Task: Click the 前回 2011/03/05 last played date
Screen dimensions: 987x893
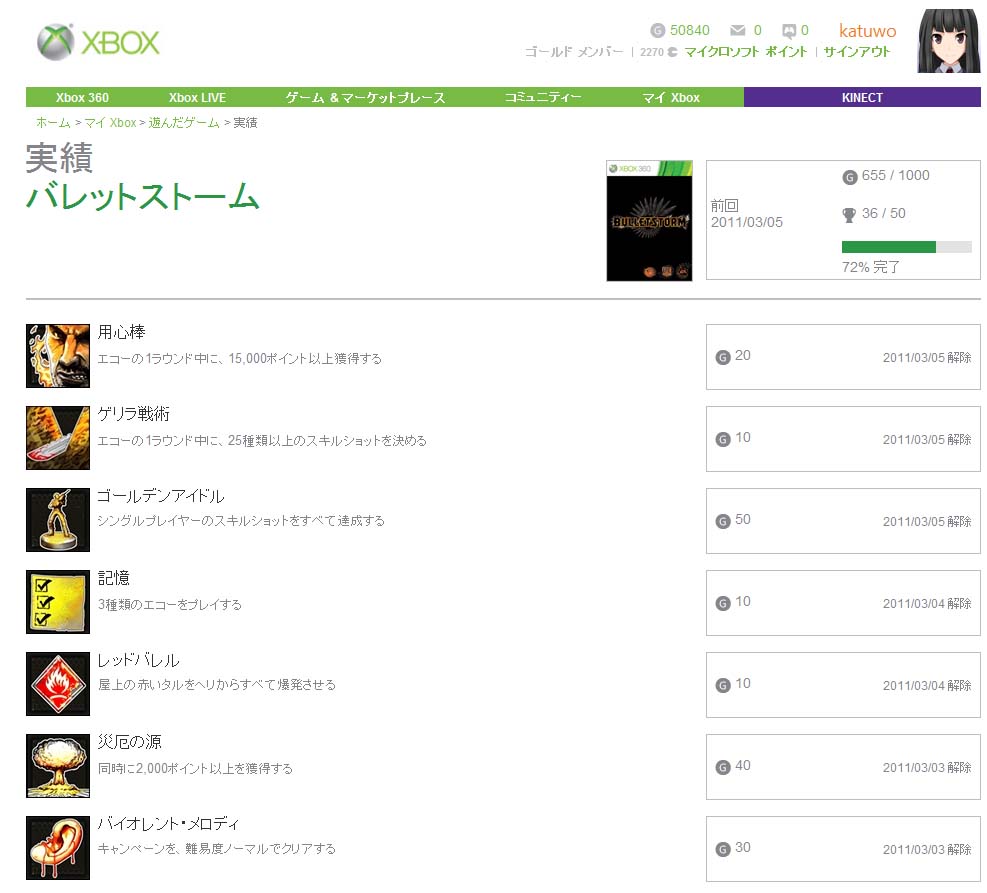Action: point(747,214)
